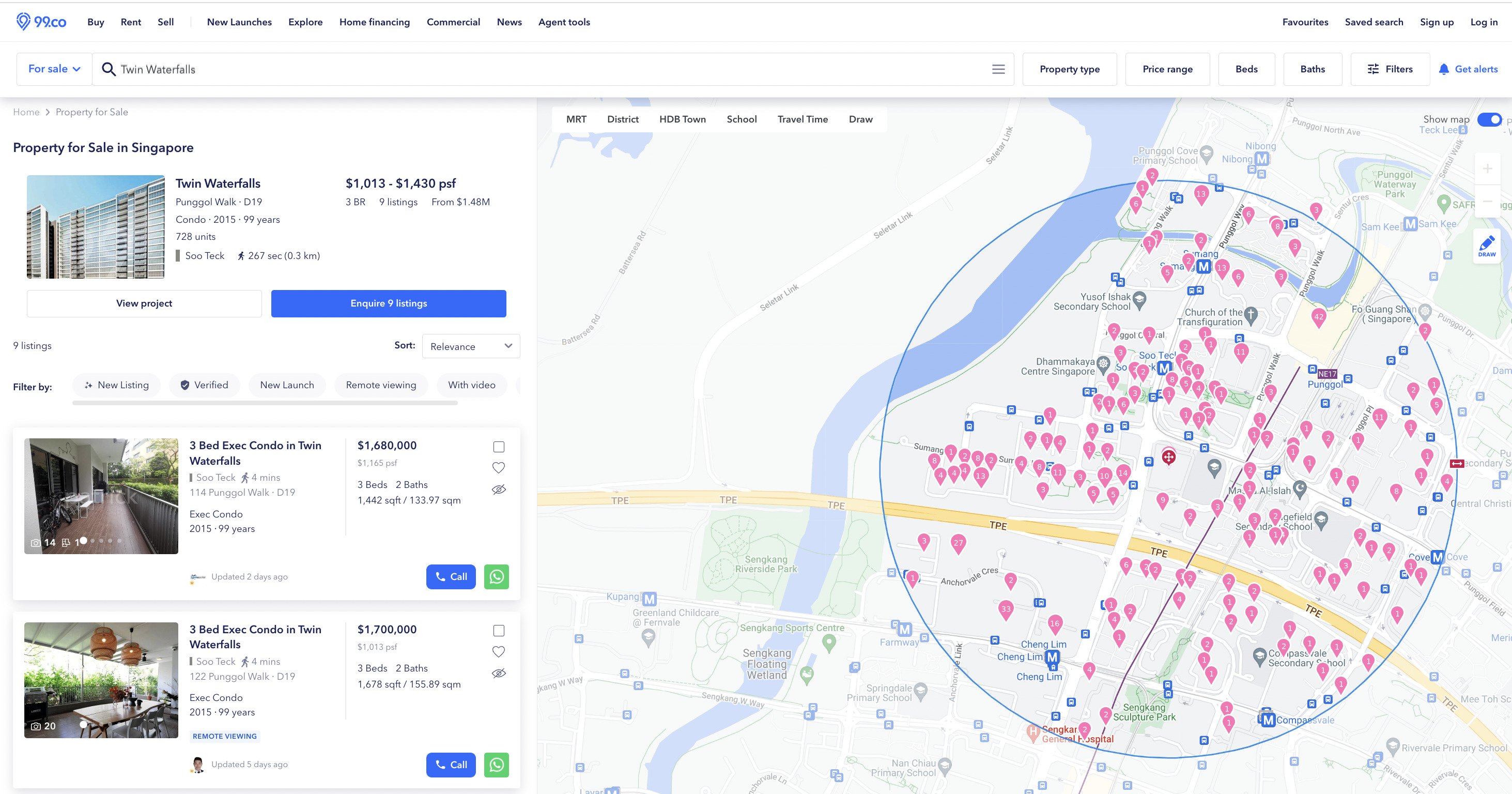Open the Beds filter

[x=1247, y=69]
